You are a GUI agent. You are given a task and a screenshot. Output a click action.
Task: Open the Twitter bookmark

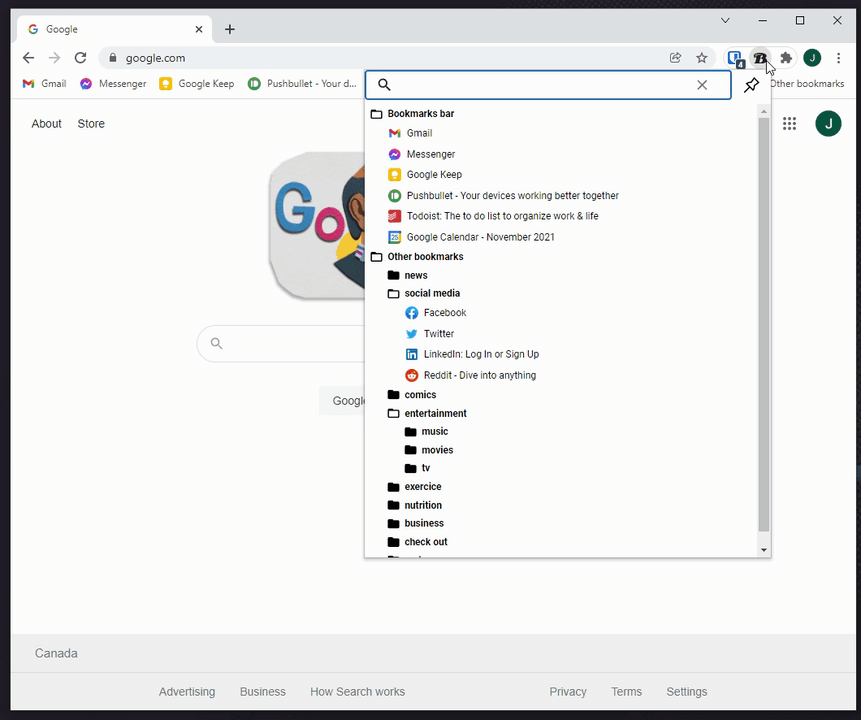click(x=437, y=333)
